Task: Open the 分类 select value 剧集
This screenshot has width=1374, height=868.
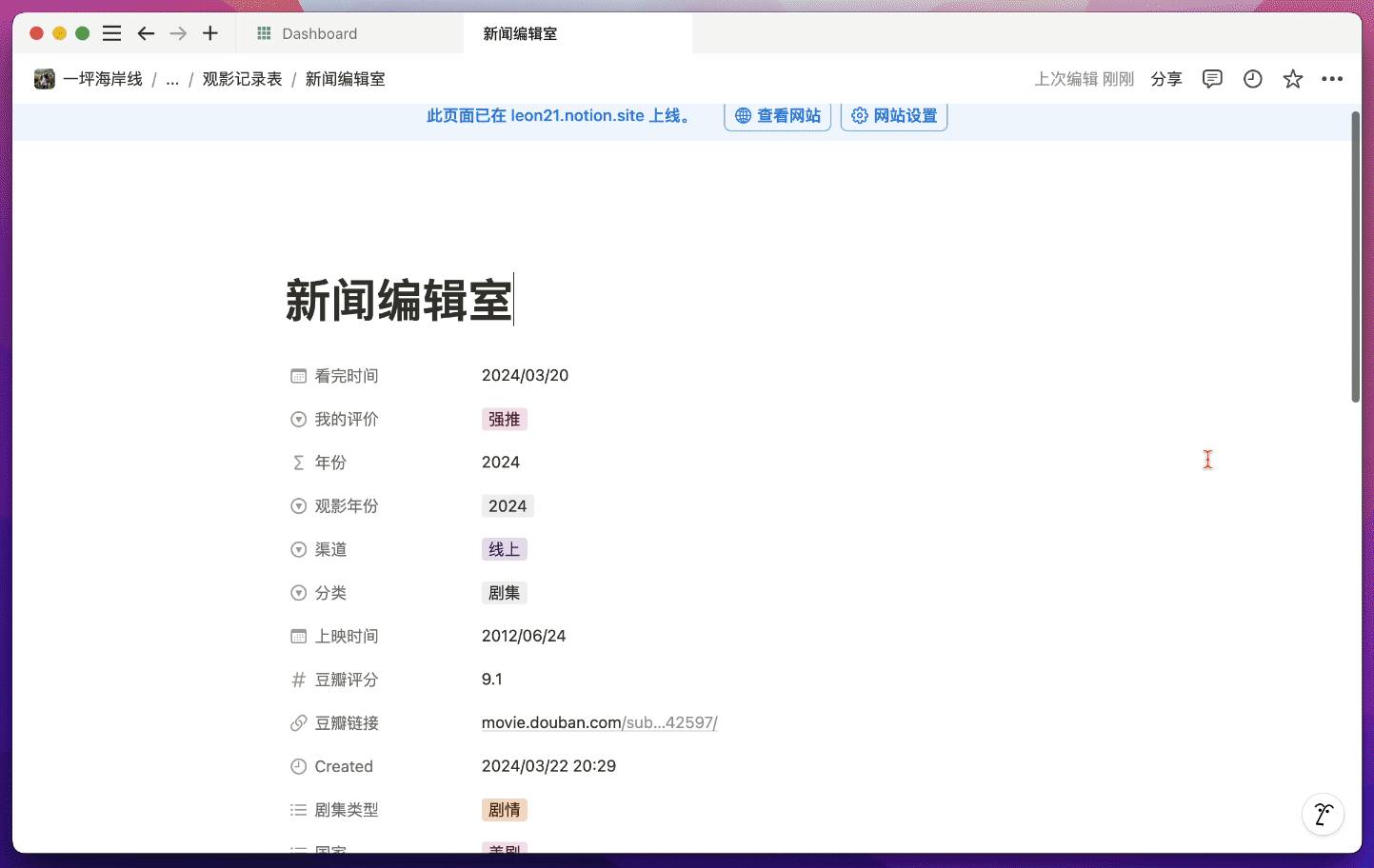Action: [x=505, y=593]
